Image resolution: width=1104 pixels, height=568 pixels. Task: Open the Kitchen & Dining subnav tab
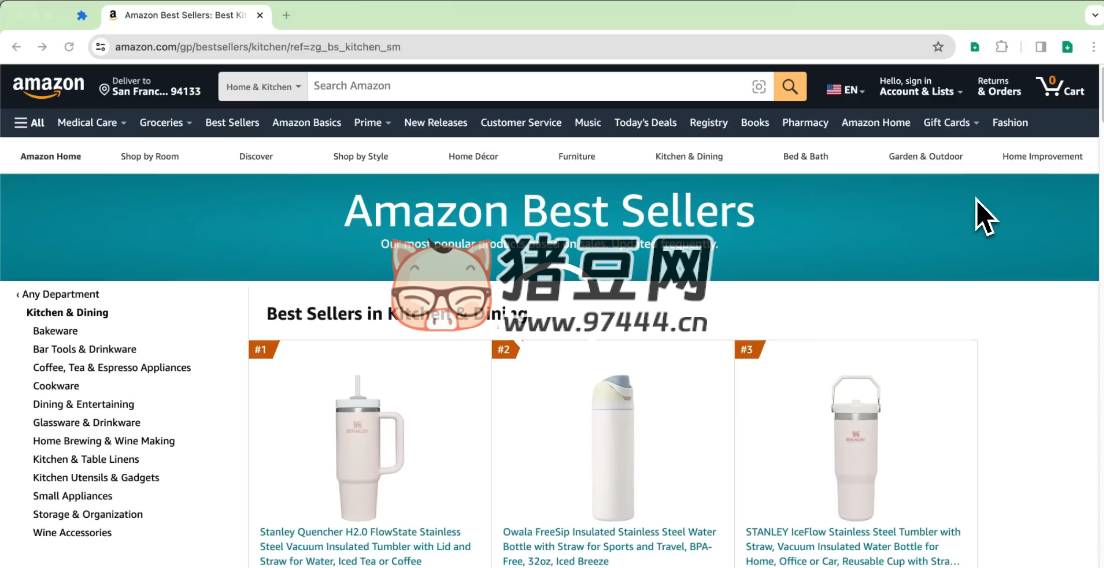[689, 156]
